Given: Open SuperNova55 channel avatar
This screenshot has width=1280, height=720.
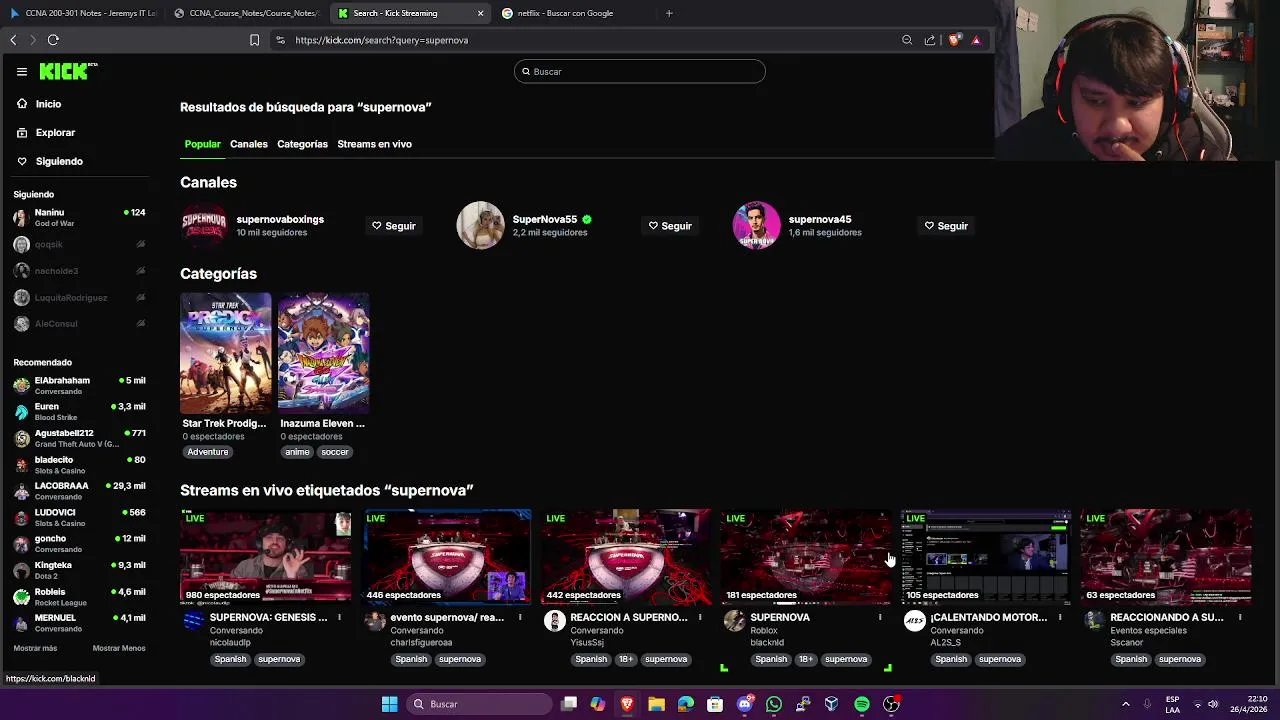Looking at the screenshot, I should [480, 225].
